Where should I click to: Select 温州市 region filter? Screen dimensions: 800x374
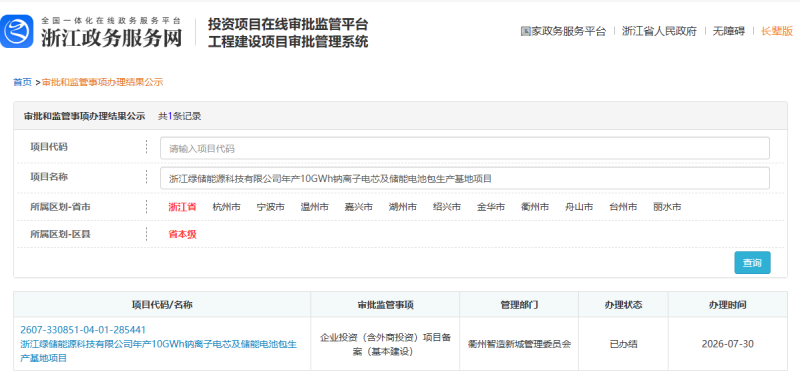click(315, 207)
